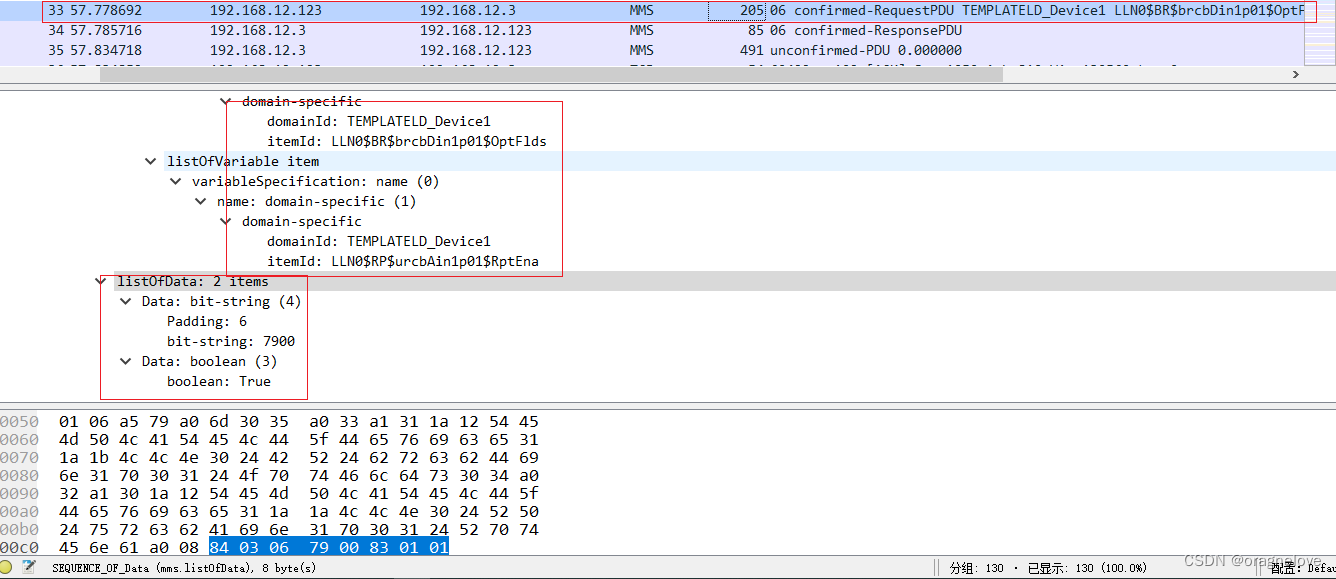Screen dimensions: 1336x579
Task: Select itemId LLN0$RP$urcbAin1p01$RptEna line
Action: point(402,261)
